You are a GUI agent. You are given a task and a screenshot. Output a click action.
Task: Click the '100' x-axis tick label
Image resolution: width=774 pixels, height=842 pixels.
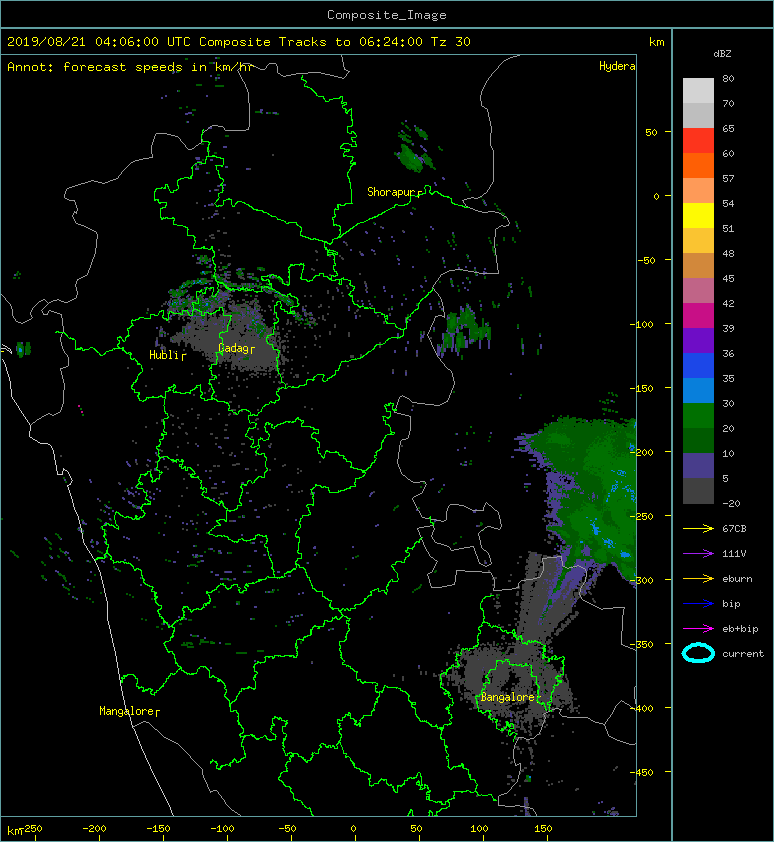pos(479,829)
